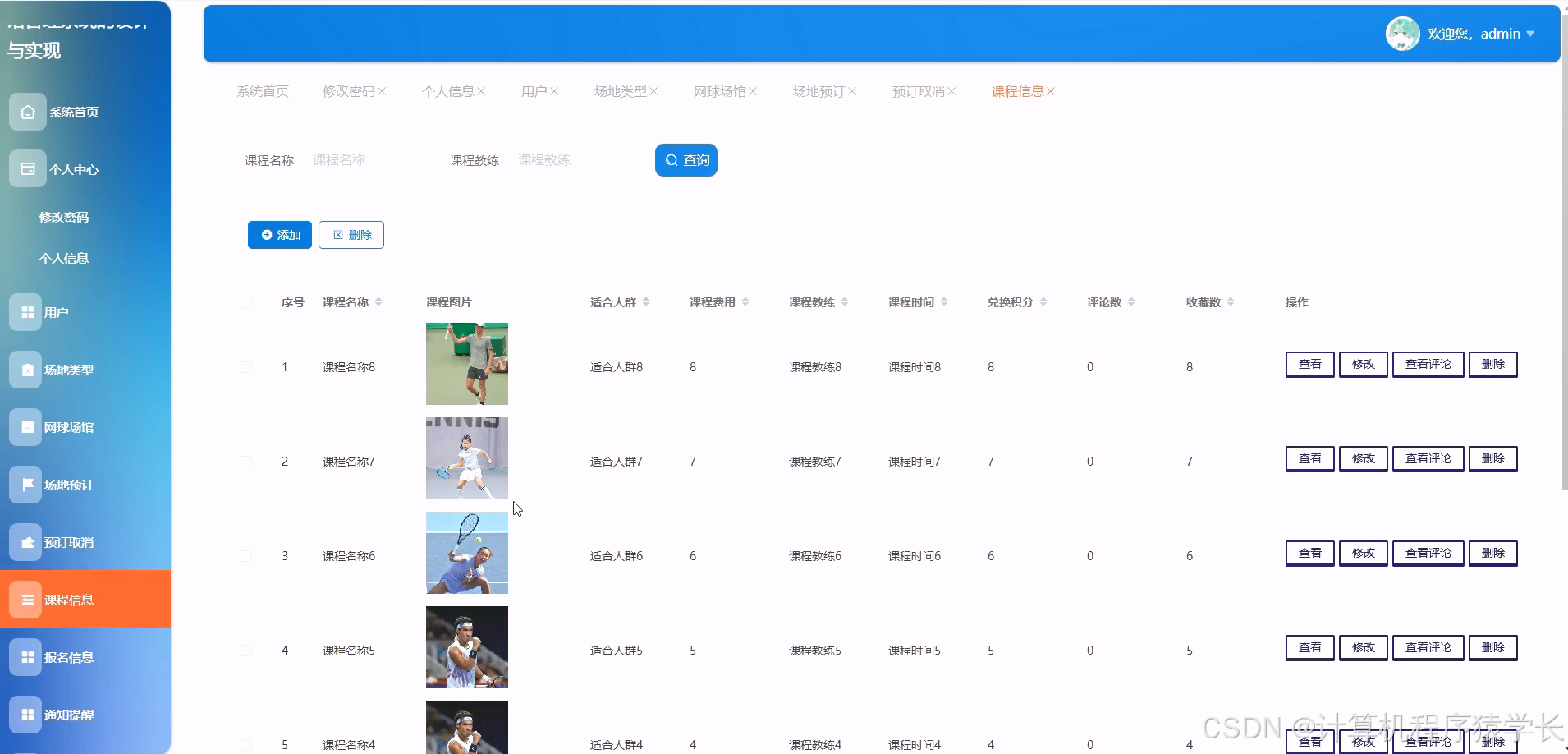Select the 报名信息 registration icon in sidebar

click(x=25, y=656)
